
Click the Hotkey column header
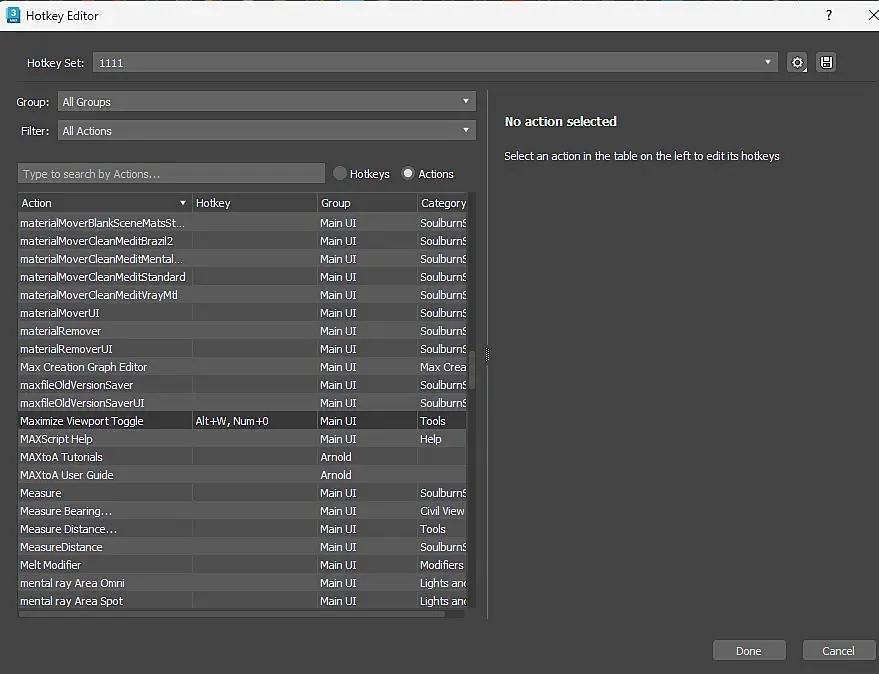click(254, 203)
